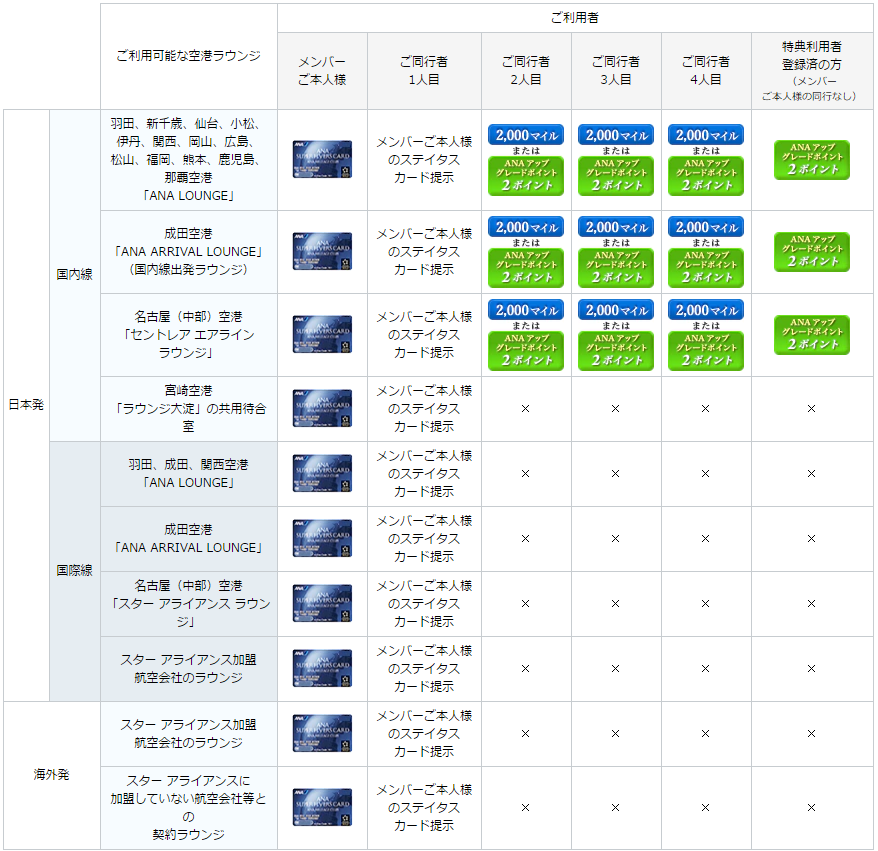Viewport: 878px width, 851px height.
Task: Click green 2ポイント badge for ご同行者3人目, 羽田、新千歳 row
Action: click(x=616, y=176)
